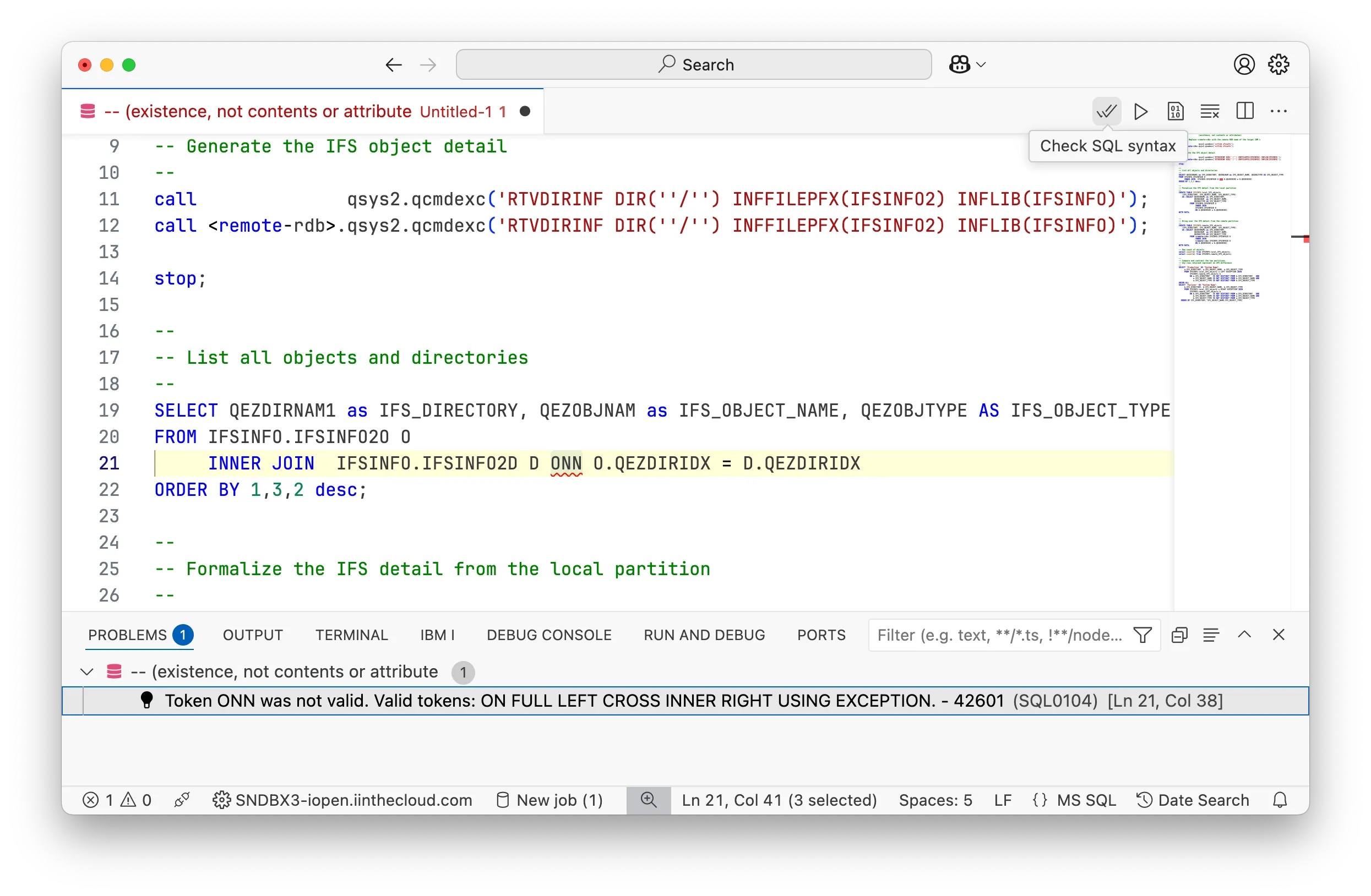
Task: Click the Search command center field
Action: (x=694, y=64)
